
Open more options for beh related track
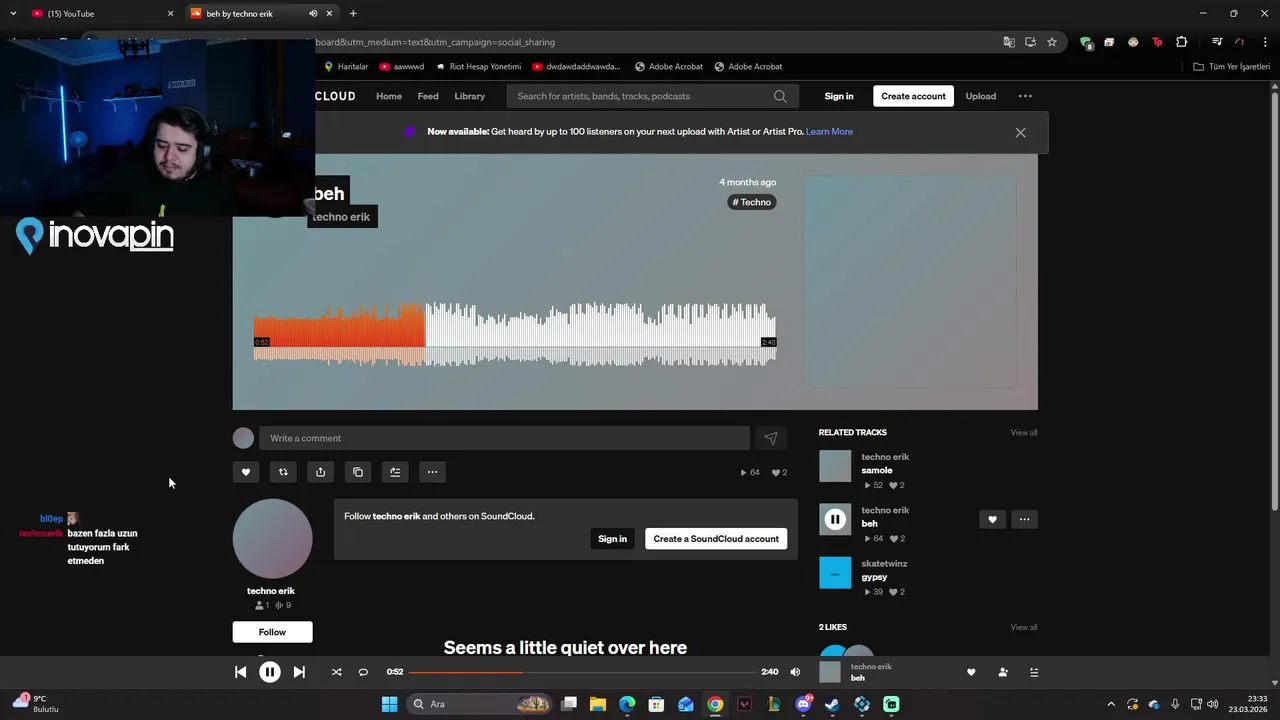click(x=1024, y=519)
